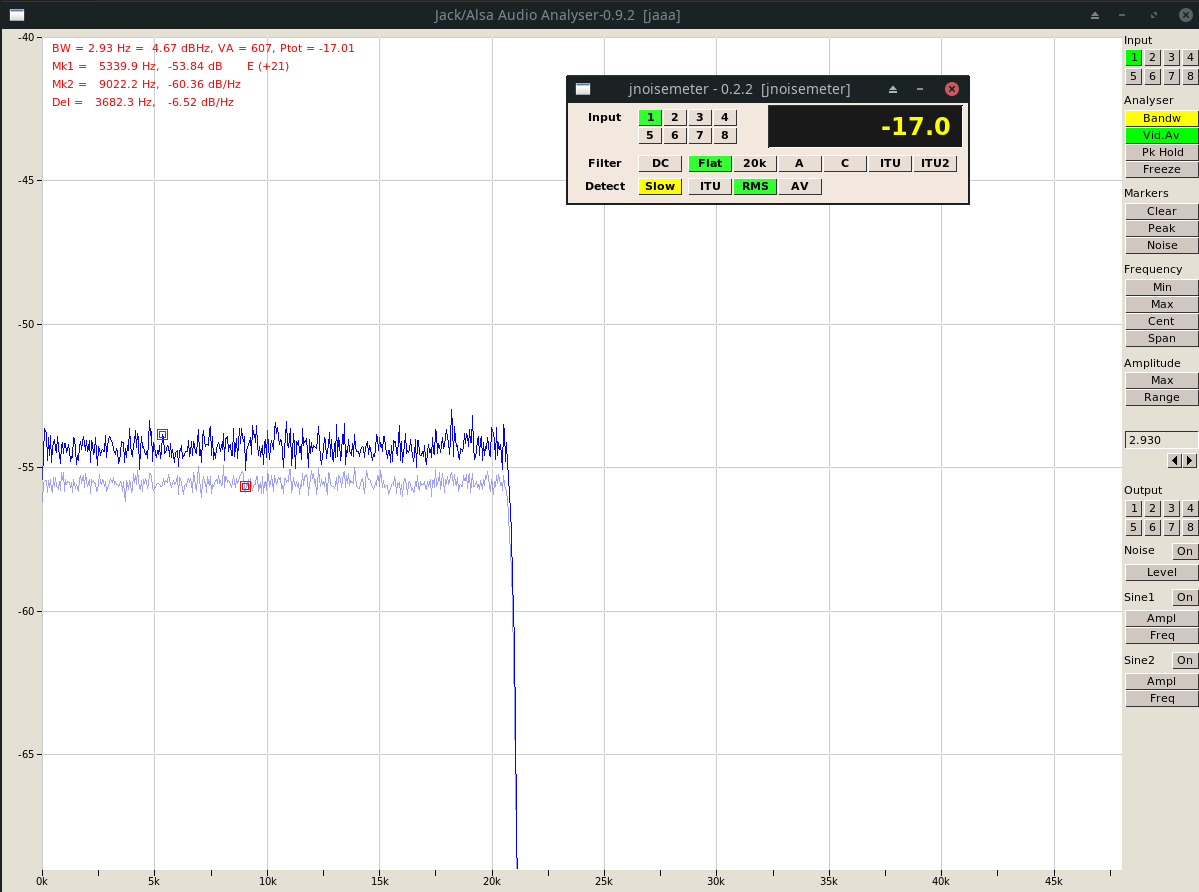Select jaaa Input channel 2
1199x892 pixels.
1152,57
